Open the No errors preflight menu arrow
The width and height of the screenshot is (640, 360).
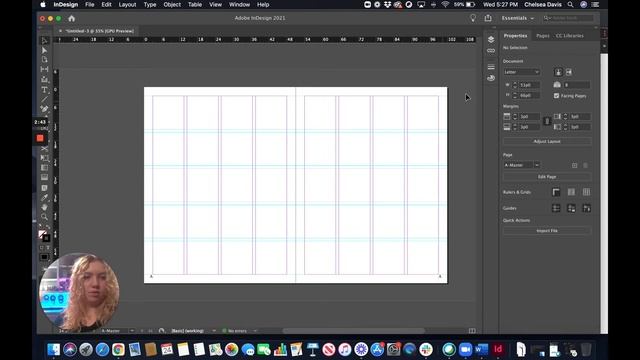click(x=255, y=331)
